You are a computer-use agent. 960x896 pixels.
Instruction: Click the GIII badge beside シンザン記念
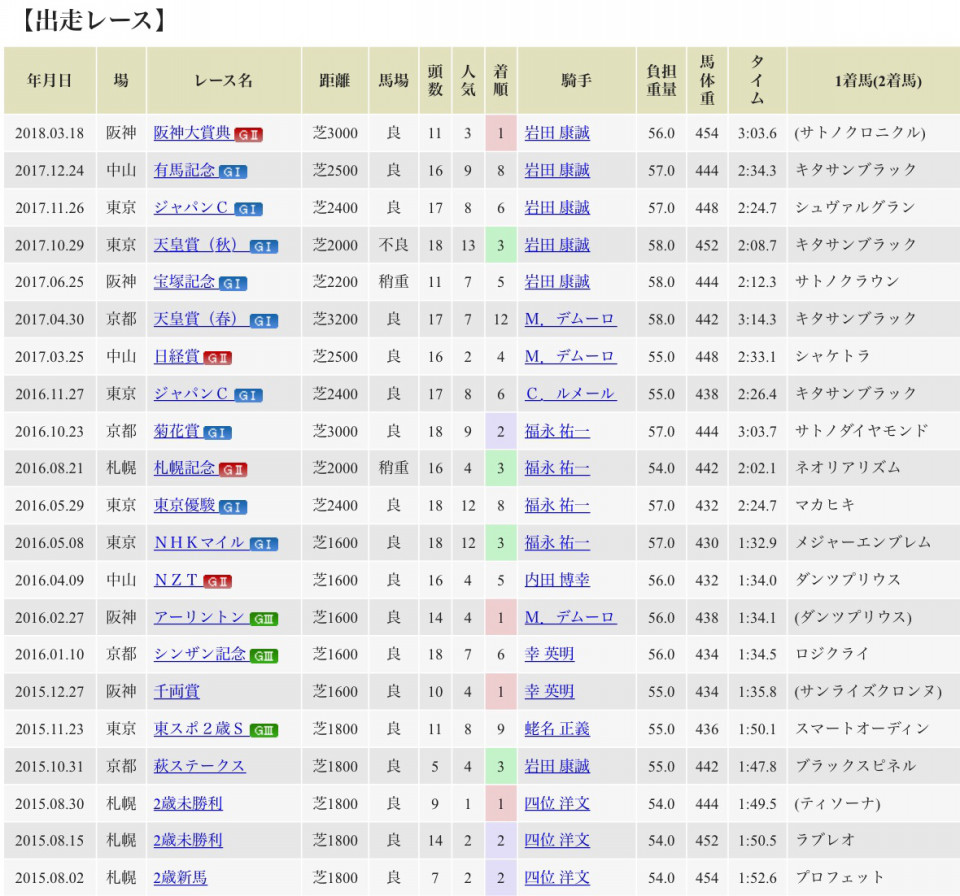[x=264, y=656]
